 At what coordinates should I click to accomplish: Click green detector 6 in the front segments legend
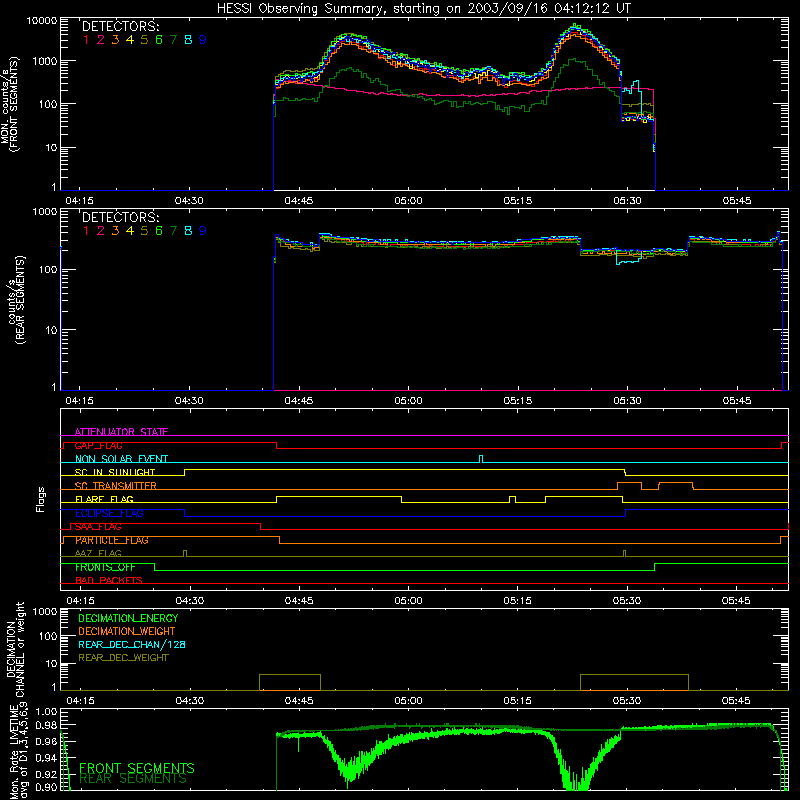[159, 40]
